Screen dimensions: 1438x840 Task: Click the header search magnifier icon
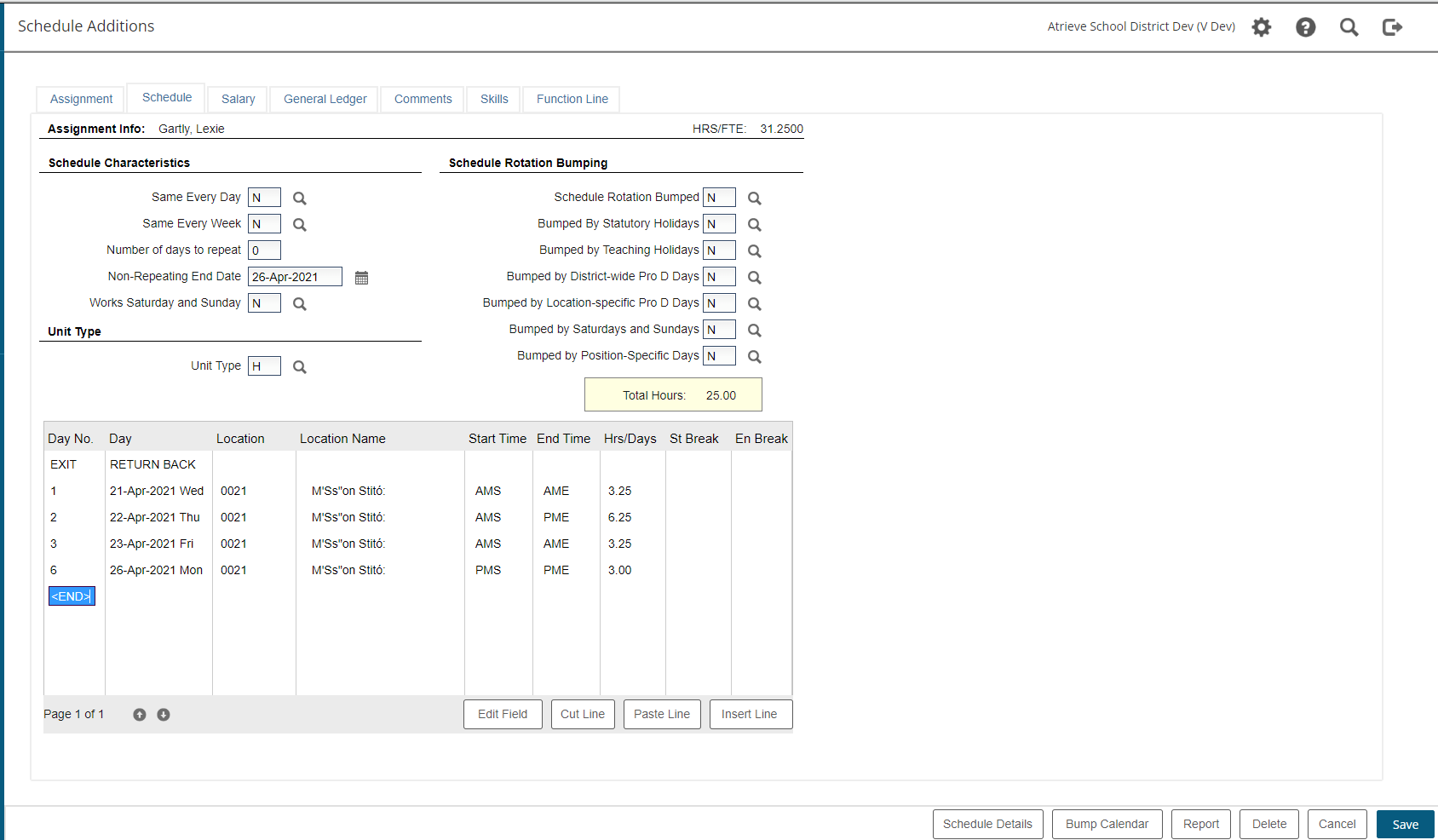click(1349, 27)
